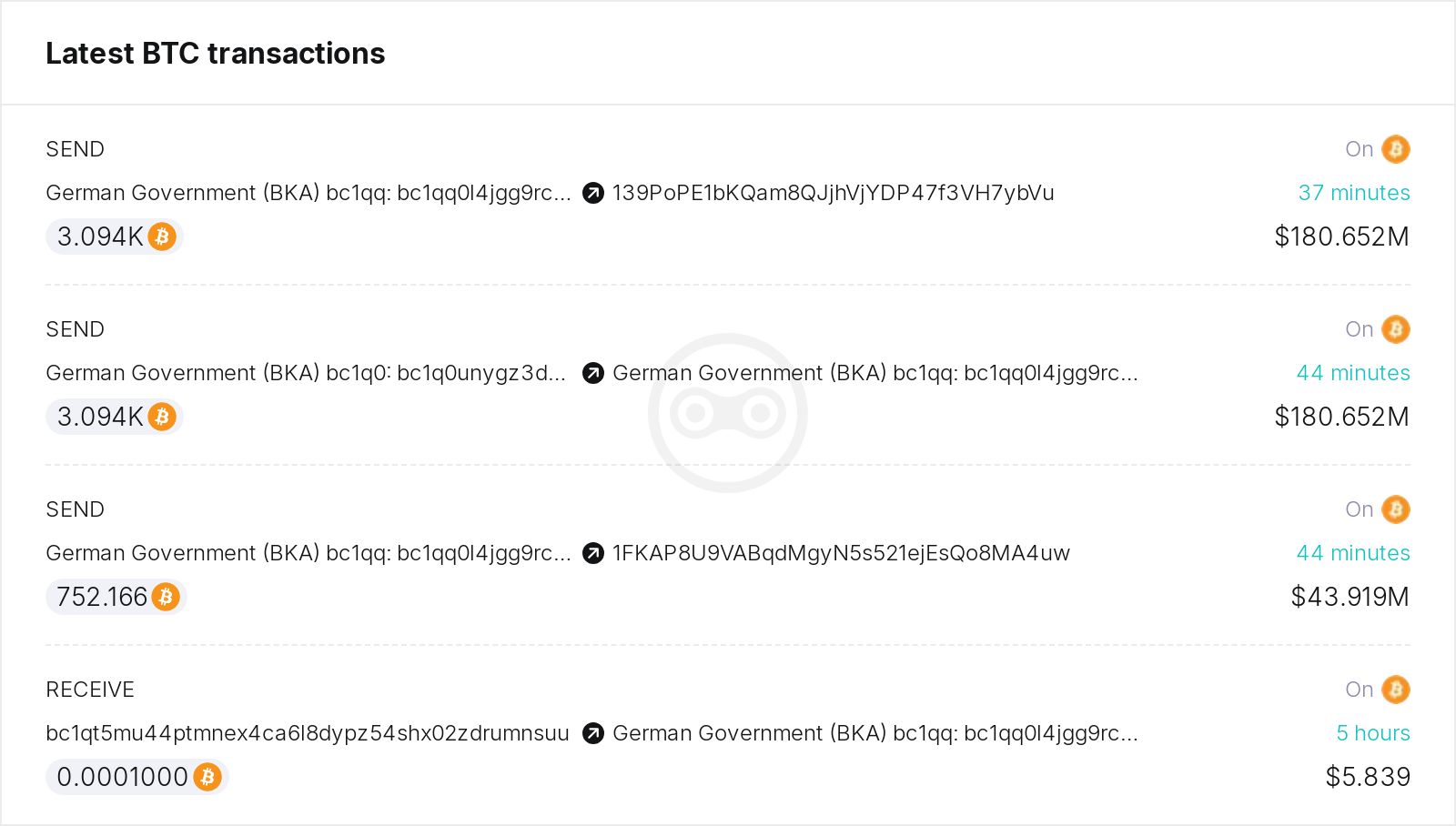1456x826 pixels.
Task: Click the German Government (BKA) bc1q0 sender entity
Action: click(305, 373)
